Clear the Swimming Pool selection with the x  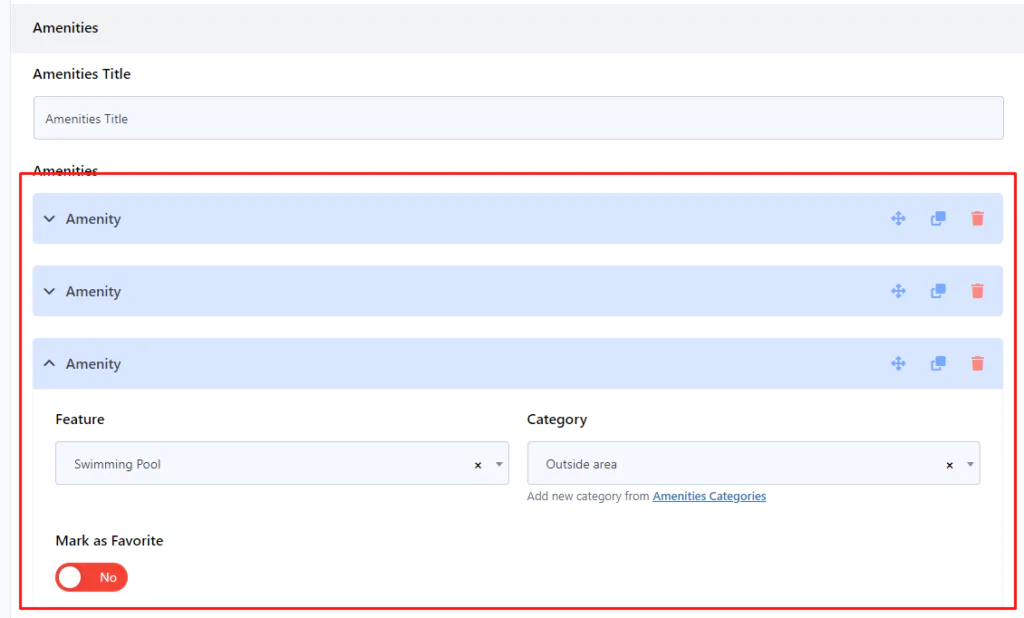pyautogui.click(x=478, y=465)
